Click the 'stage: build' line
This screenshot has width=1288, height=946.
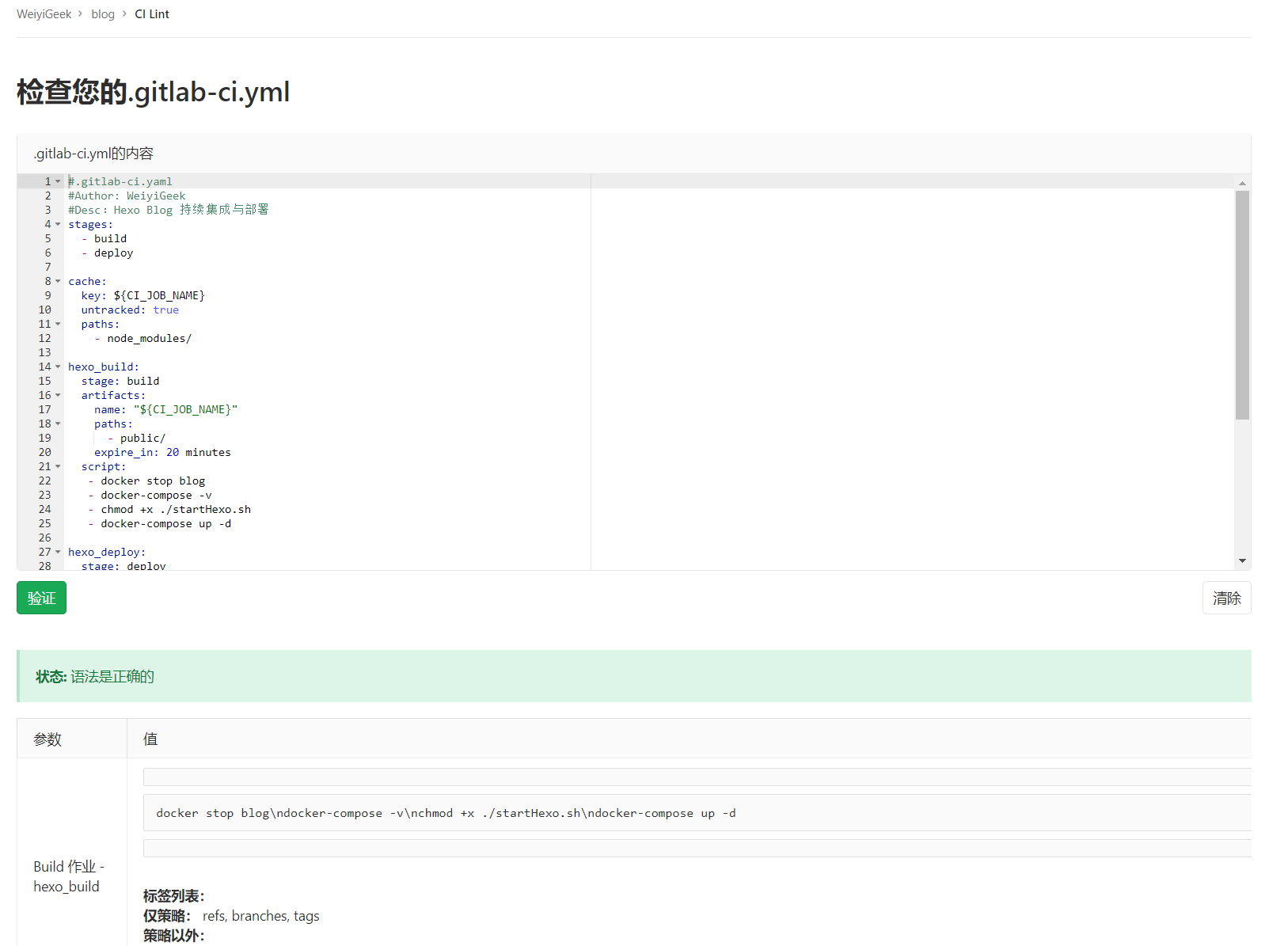tap(120, 381)
